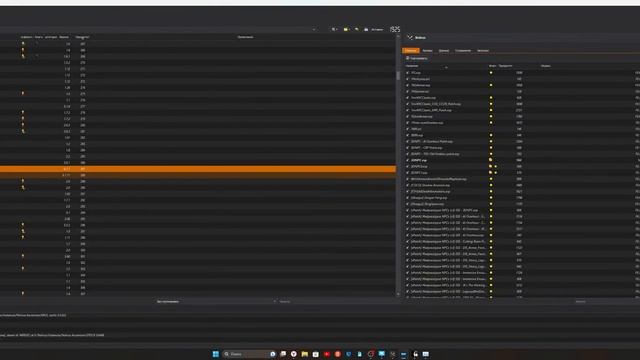The width and height of the screenshot is (640, 360).
Task: Click the Сортировка sort button
Action: click(417, 58)
